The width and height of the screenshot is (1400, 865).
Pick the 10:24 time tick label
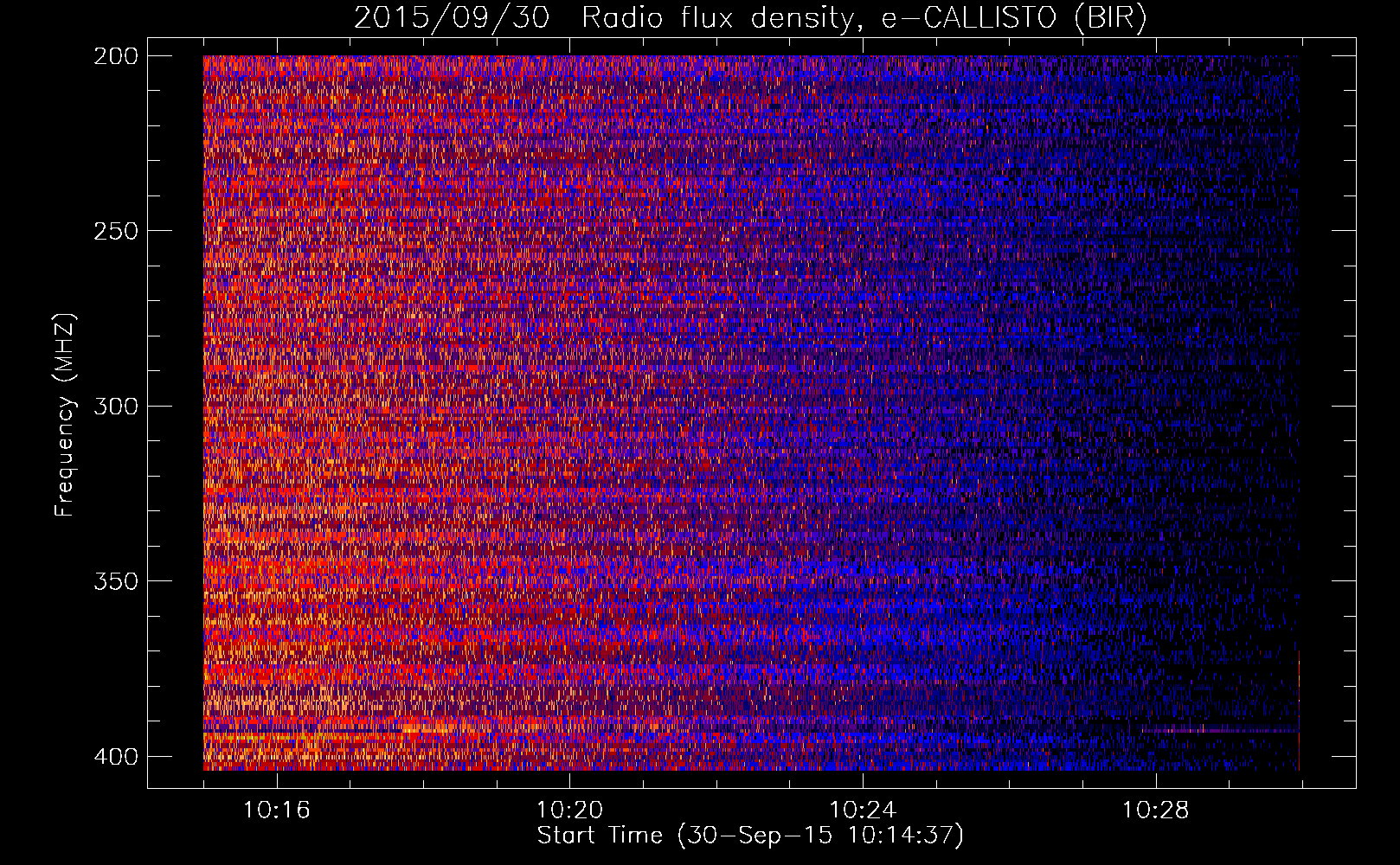pyautogui.click(x=863, y=811)
